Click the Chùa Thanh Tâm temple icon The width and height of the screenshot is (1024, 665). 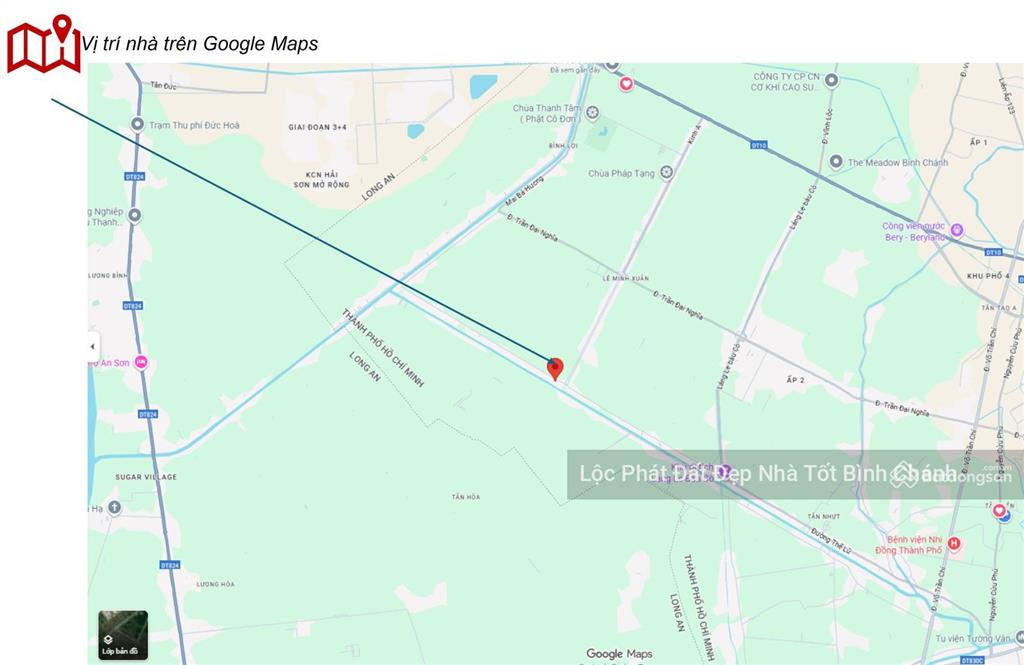(x=592, y=113)
